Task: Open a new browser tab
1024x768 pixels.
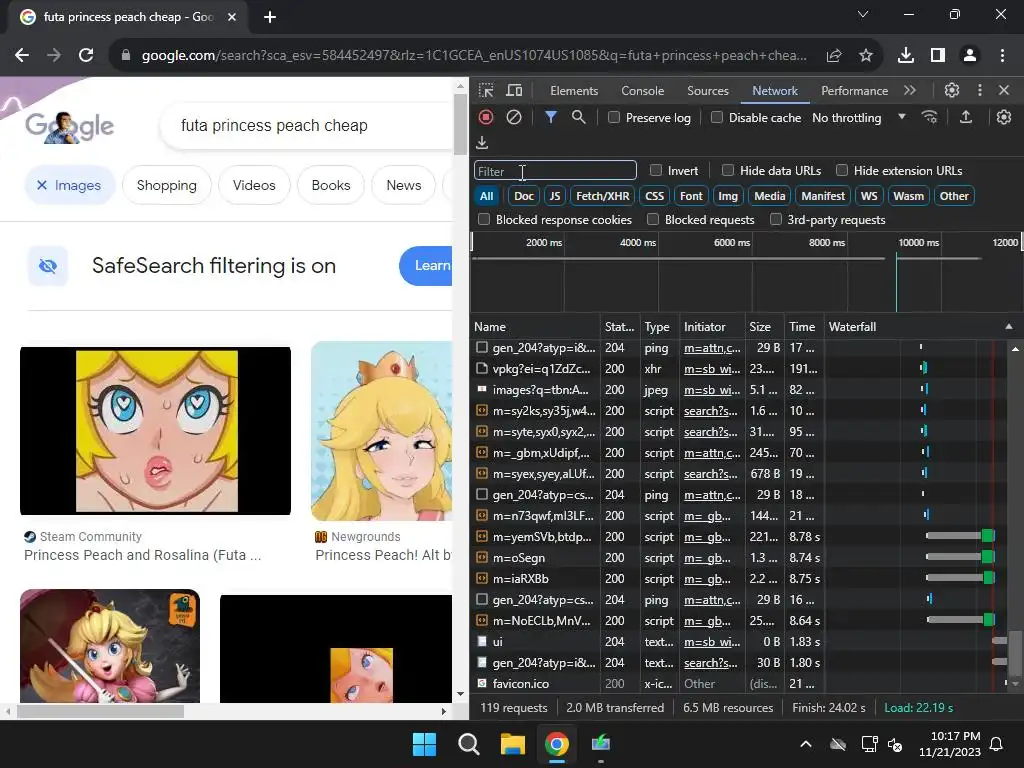Action: 270,17
